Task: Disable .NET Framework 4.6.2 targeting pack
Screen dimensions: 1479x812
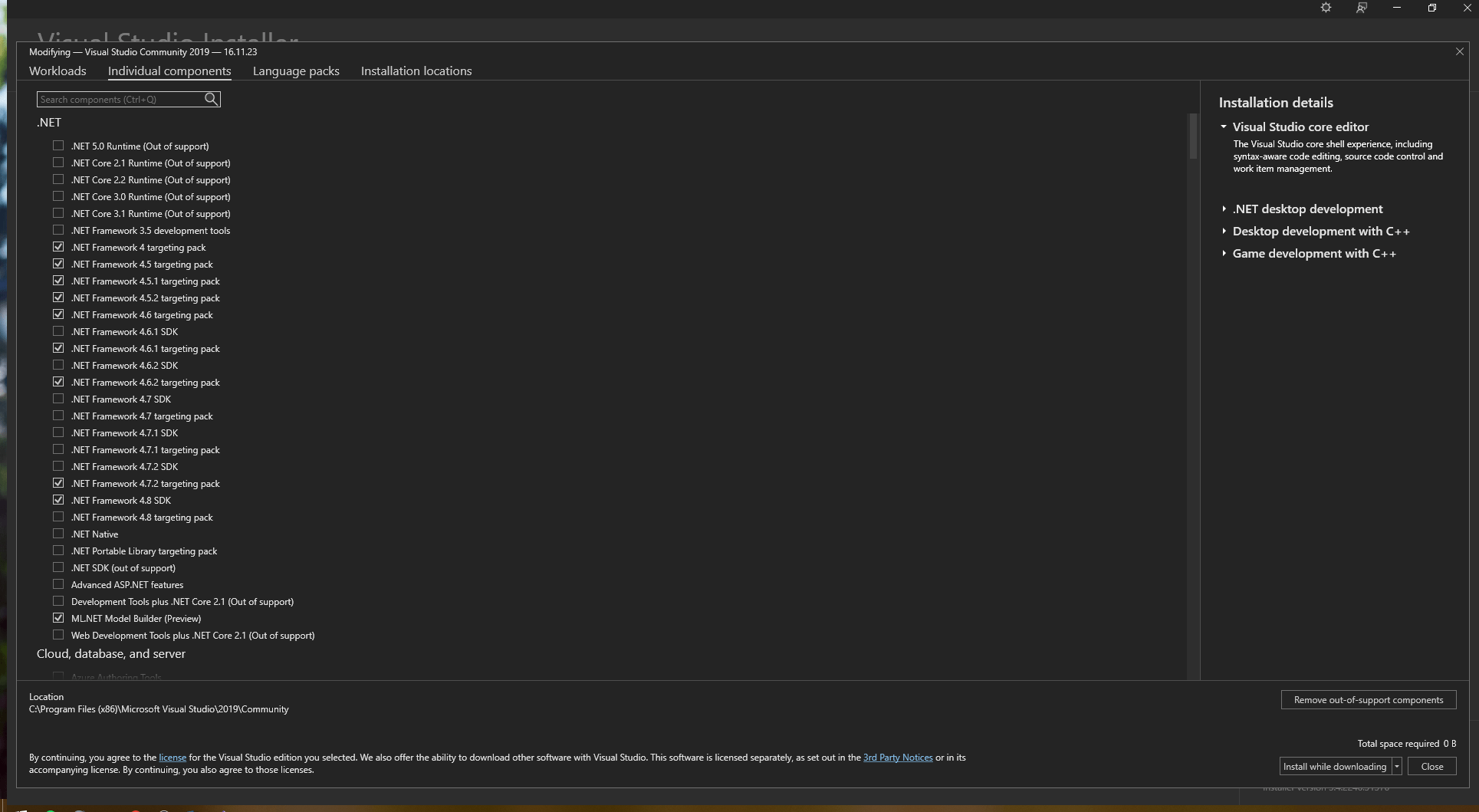Action: (x=58, y=382)
